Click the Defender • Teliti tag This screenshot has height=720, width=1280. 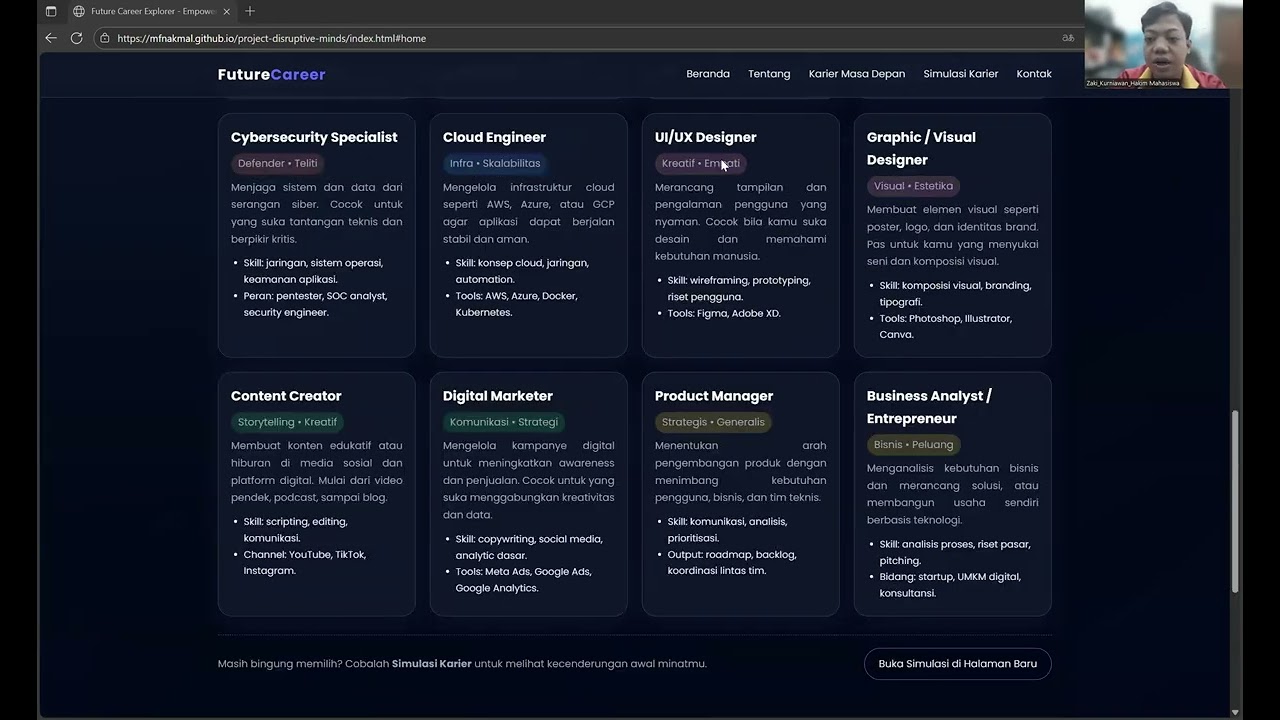[x=277, y=163]
